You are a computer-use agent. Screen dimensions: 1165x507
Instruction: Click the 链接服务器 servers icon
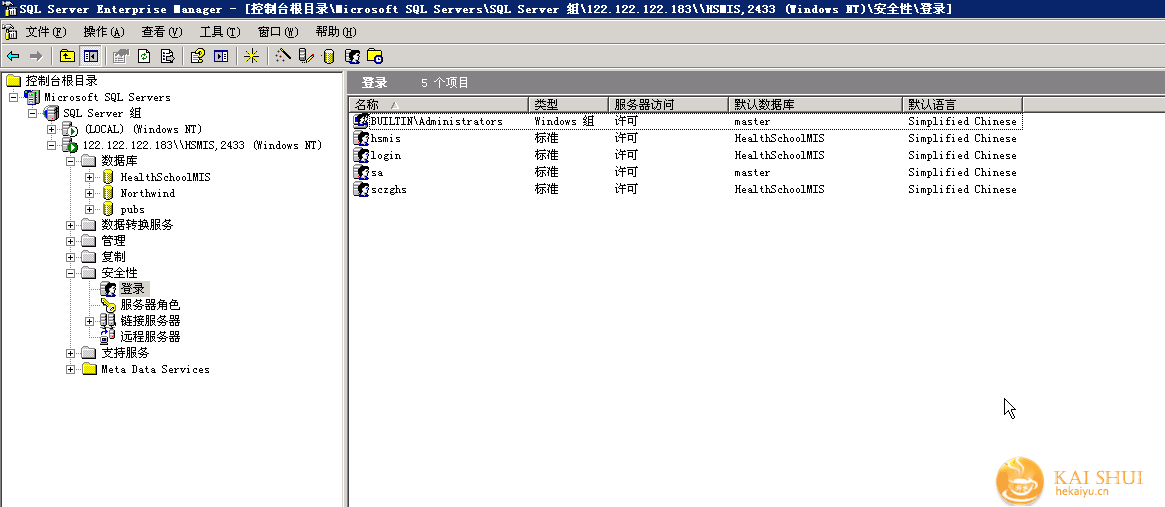[x=108, y=321]
